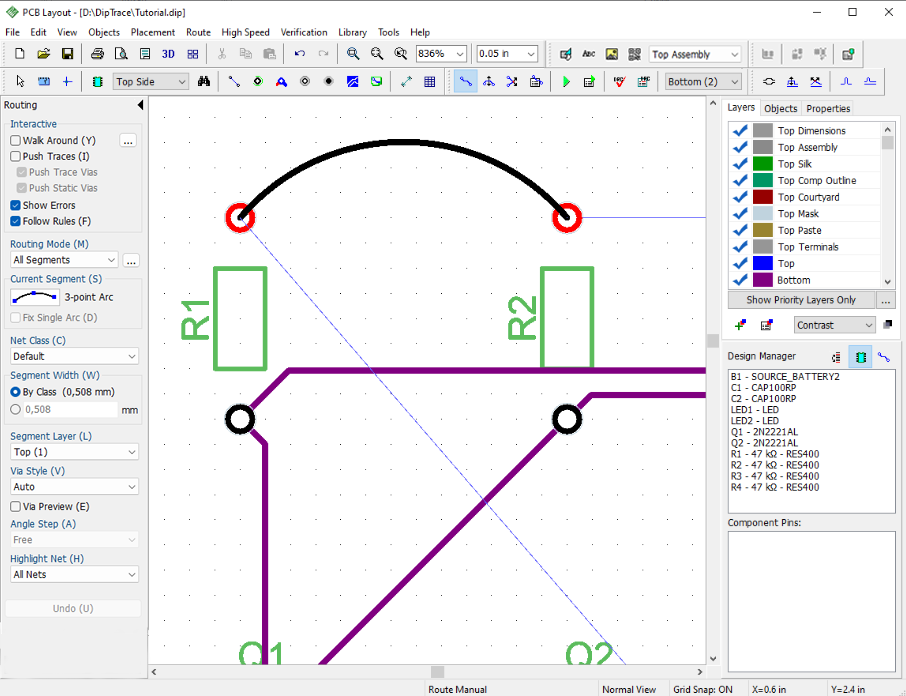Toggle the manual route trace tool
Image resolution: width=906 pixels, height=696 pixels.
pyautogui.click(x=465, y=81)
